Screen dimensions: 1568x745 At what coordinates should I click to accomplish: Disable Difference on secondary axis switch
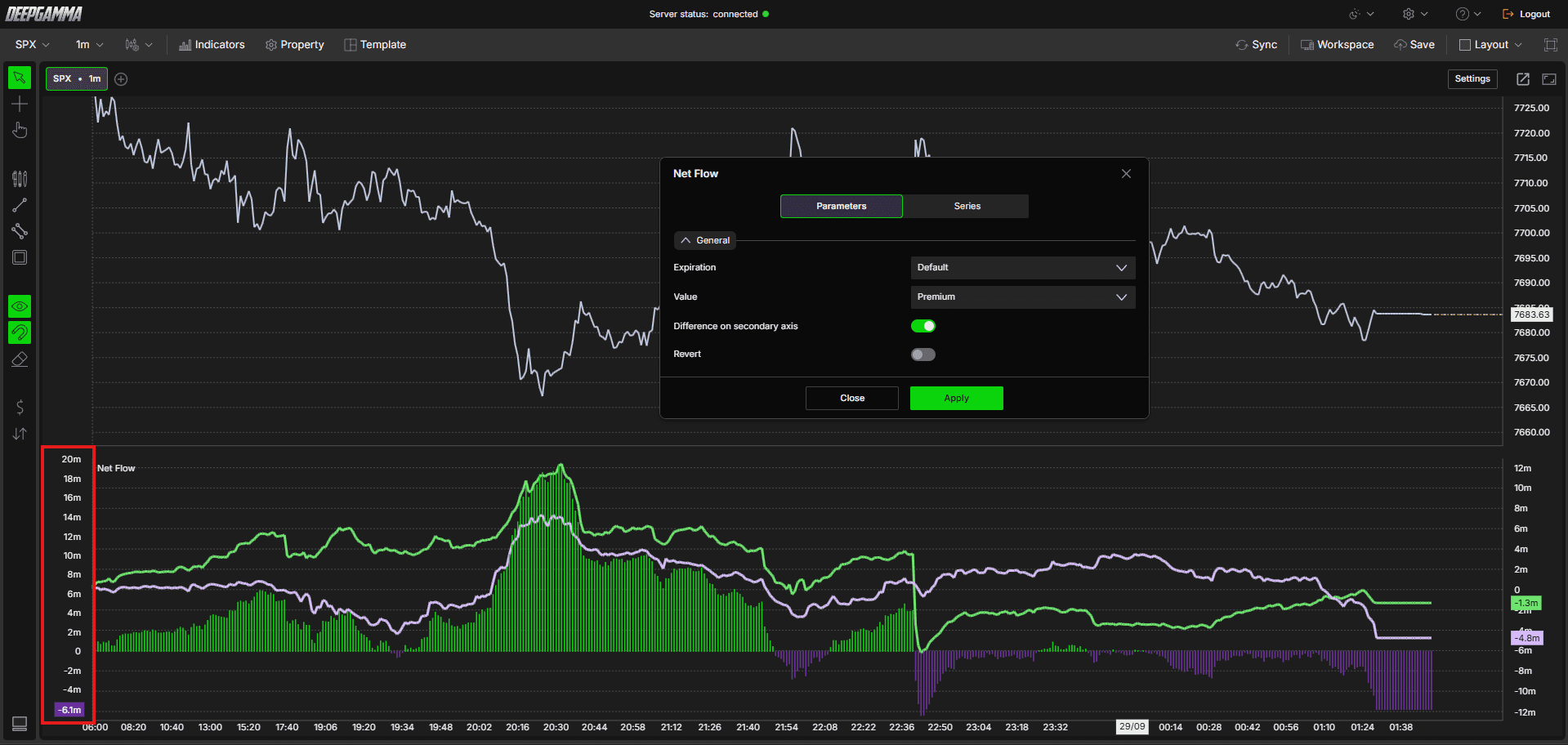pos(923,326)
